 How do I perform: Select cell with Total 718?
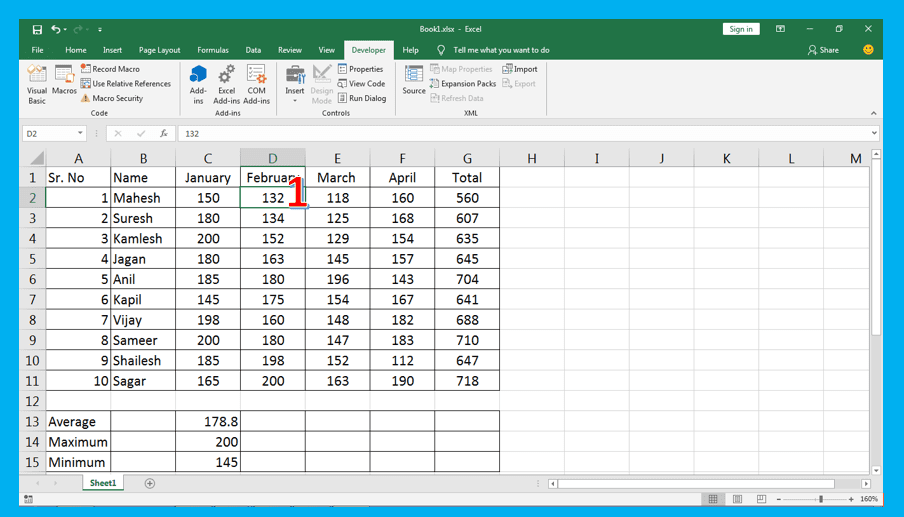click(x=467, y=381)
